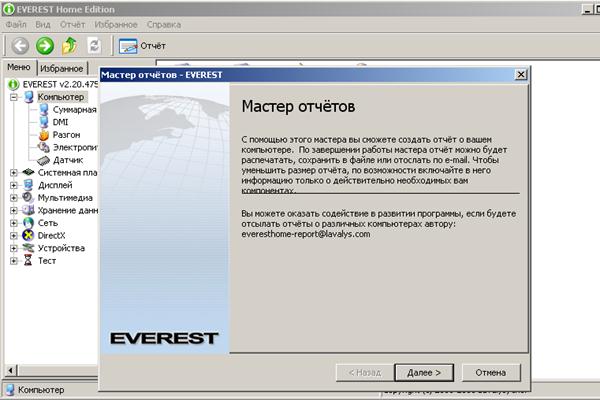The height and width of the screenshot is (400, 600).
Task: Expand the Тест node
Action: (14, 261)
